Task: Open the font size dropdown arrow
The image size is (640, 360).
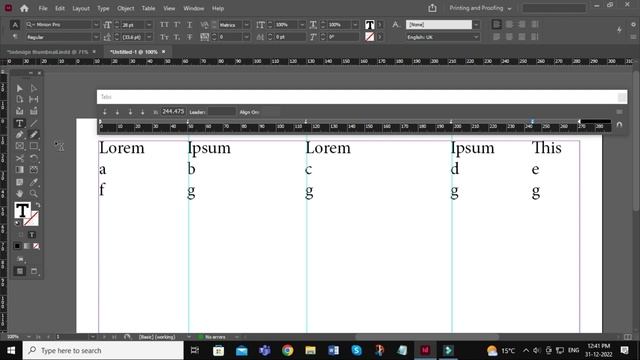Action: tap(149, 25)
